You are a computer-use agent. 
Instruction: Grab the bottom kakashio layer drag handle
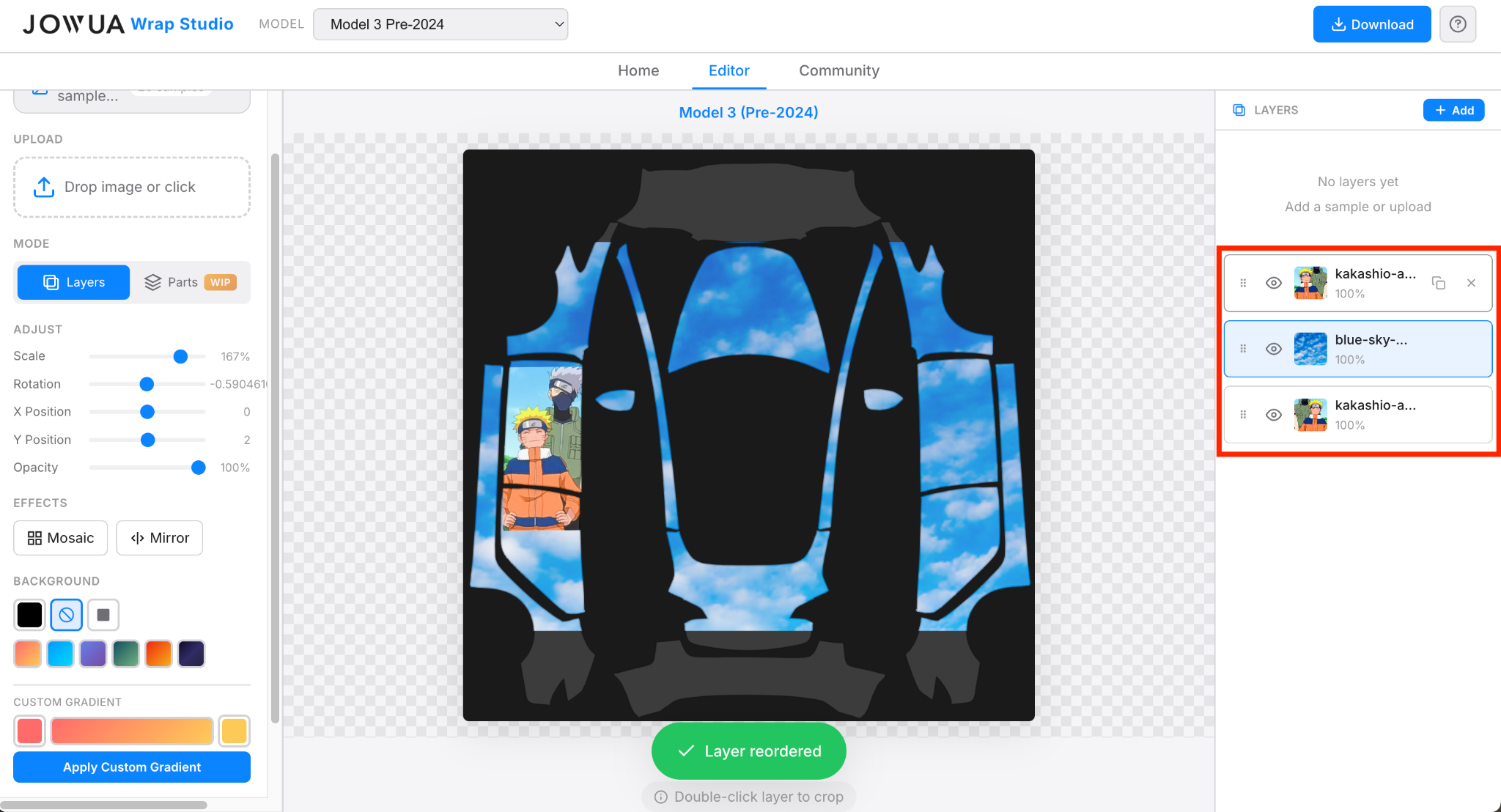(1243, 415)
